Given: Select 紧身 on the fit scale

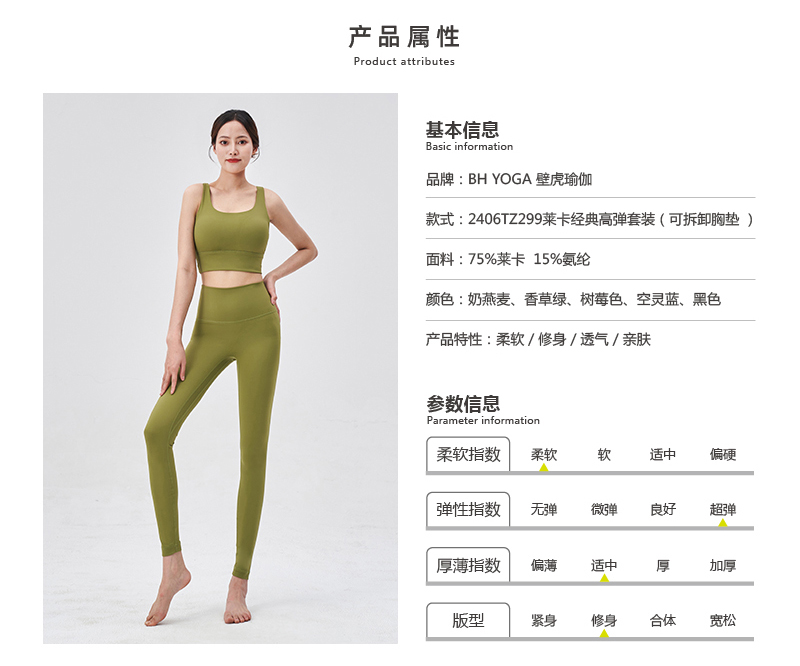Looking at the screenshot, I should tap(544, 621).
